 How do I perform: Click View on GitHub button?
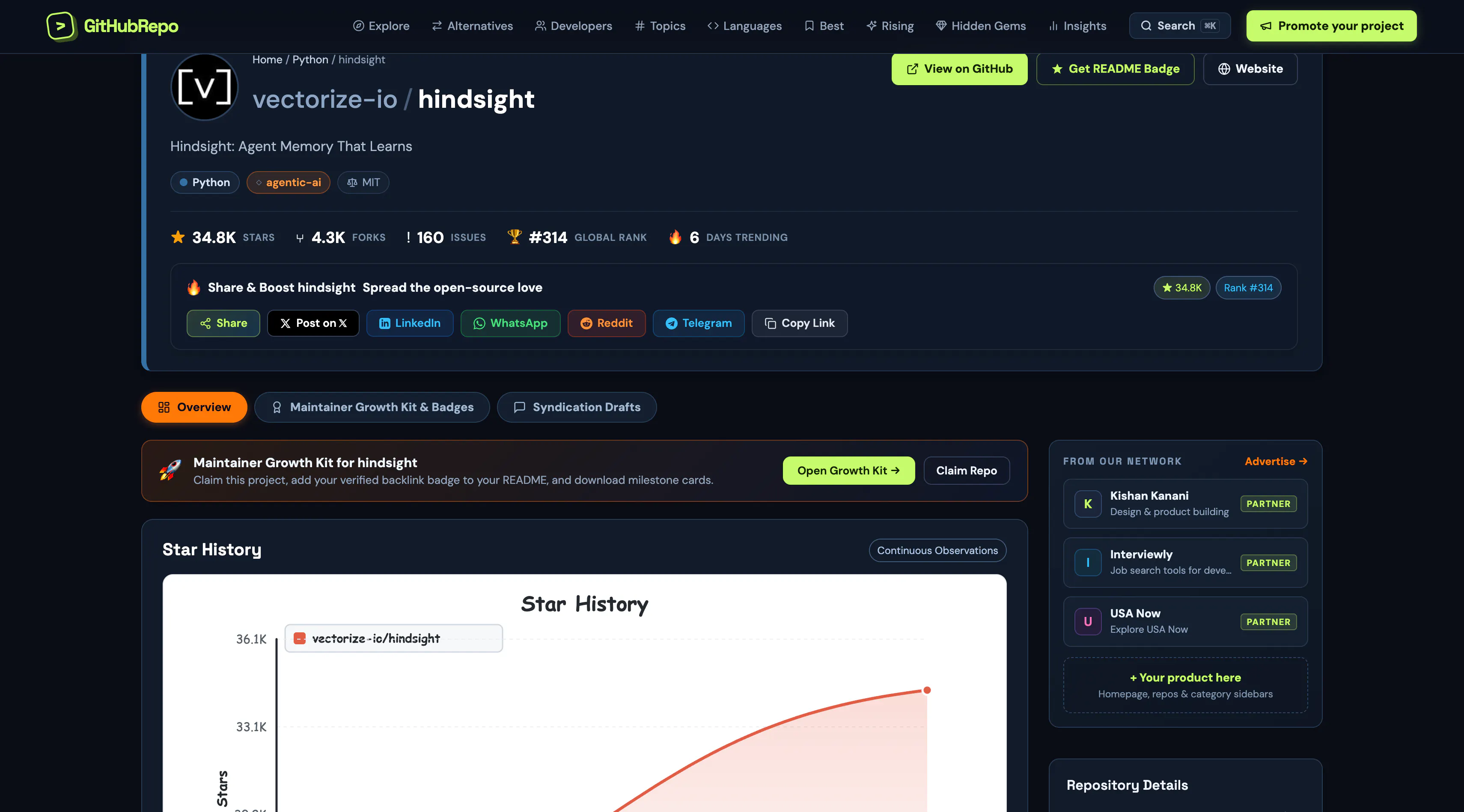point(959,69)
